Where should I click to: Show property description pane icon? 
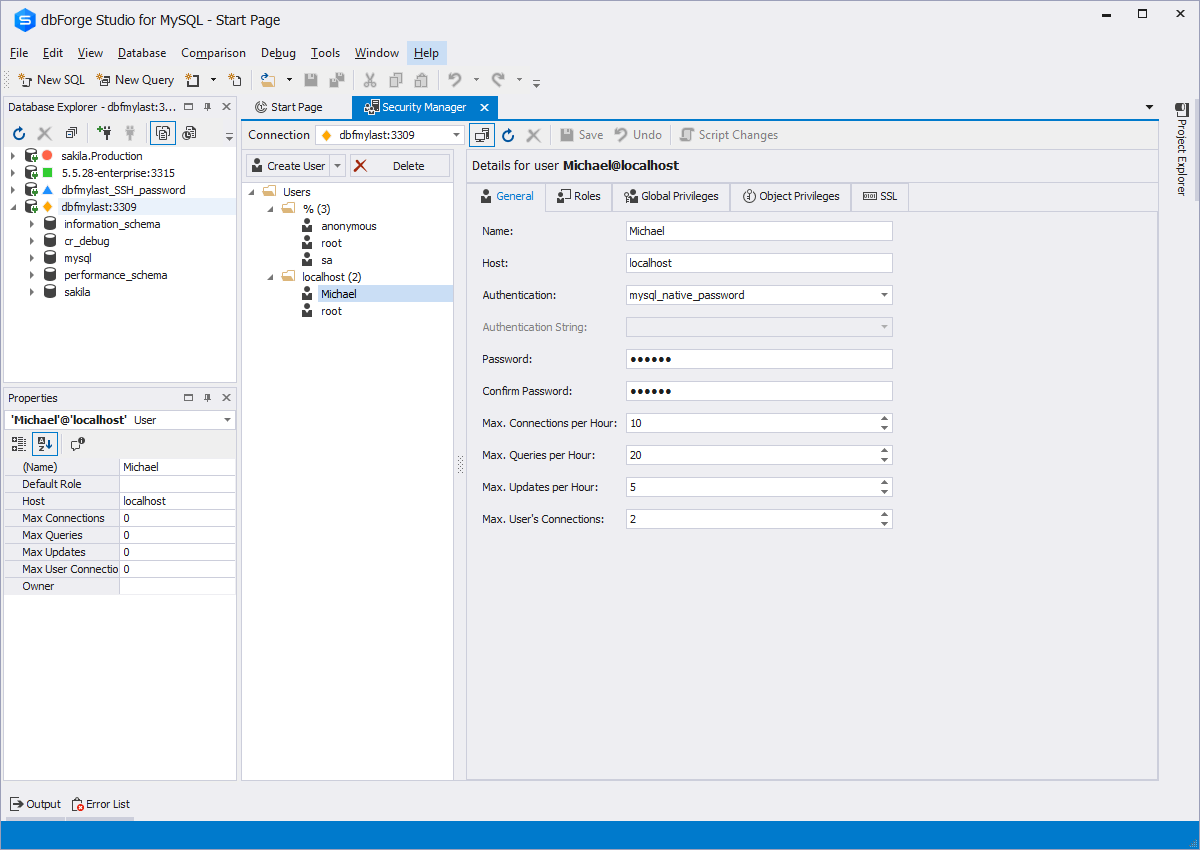(78, 444)
